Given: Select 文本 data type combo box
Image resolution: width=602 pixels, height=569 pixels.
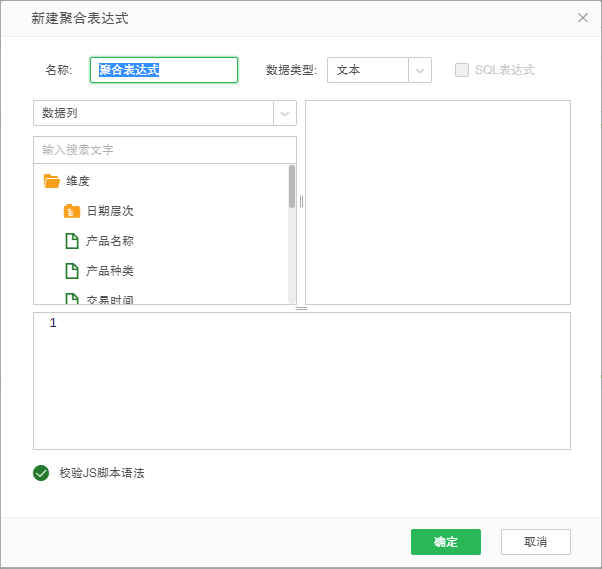Looking at the screenshot, I should click(367, 70).
